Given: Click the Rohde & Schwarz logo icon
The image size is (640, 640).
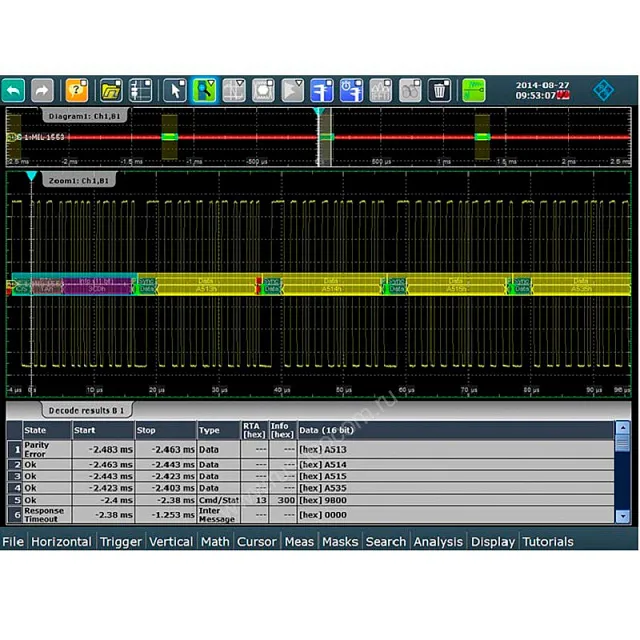Looking at the screenshot, I should tap(603, 90).
